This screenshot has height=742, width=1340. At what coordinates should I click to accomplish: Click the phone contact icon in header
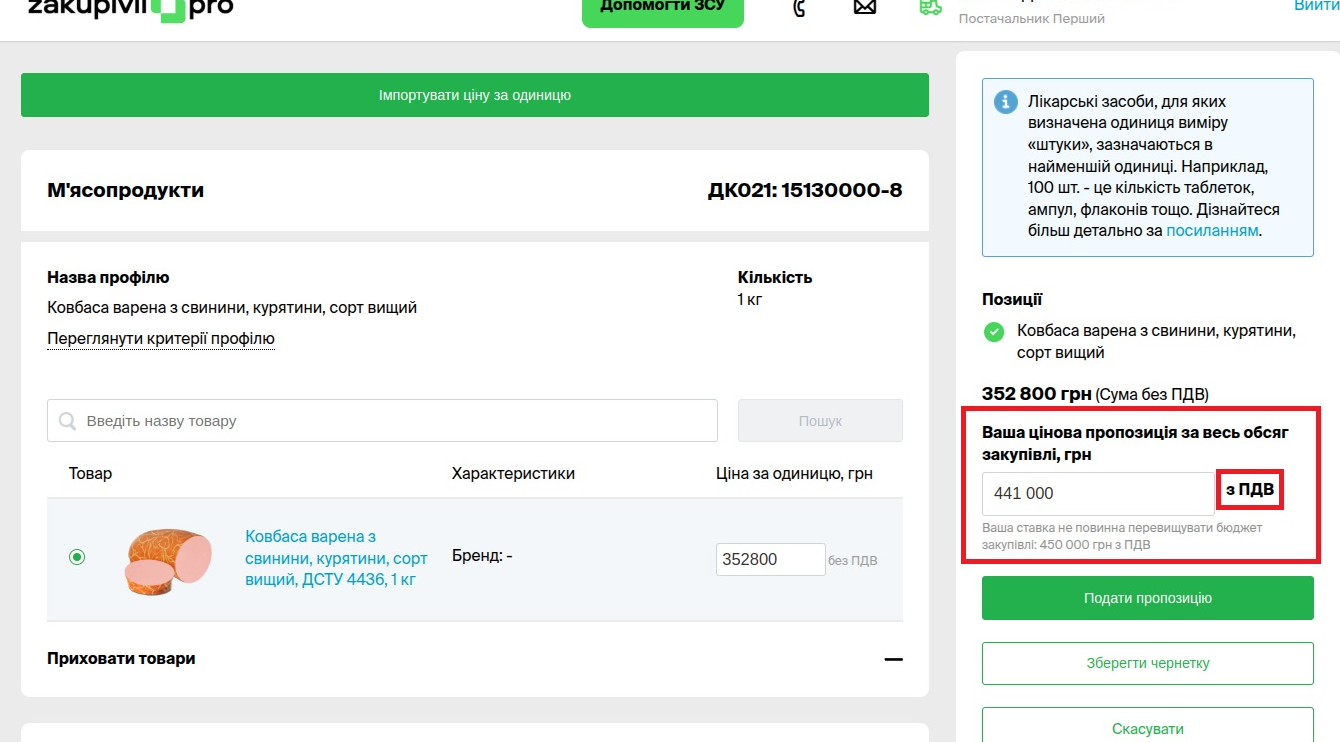coord(799,8)
